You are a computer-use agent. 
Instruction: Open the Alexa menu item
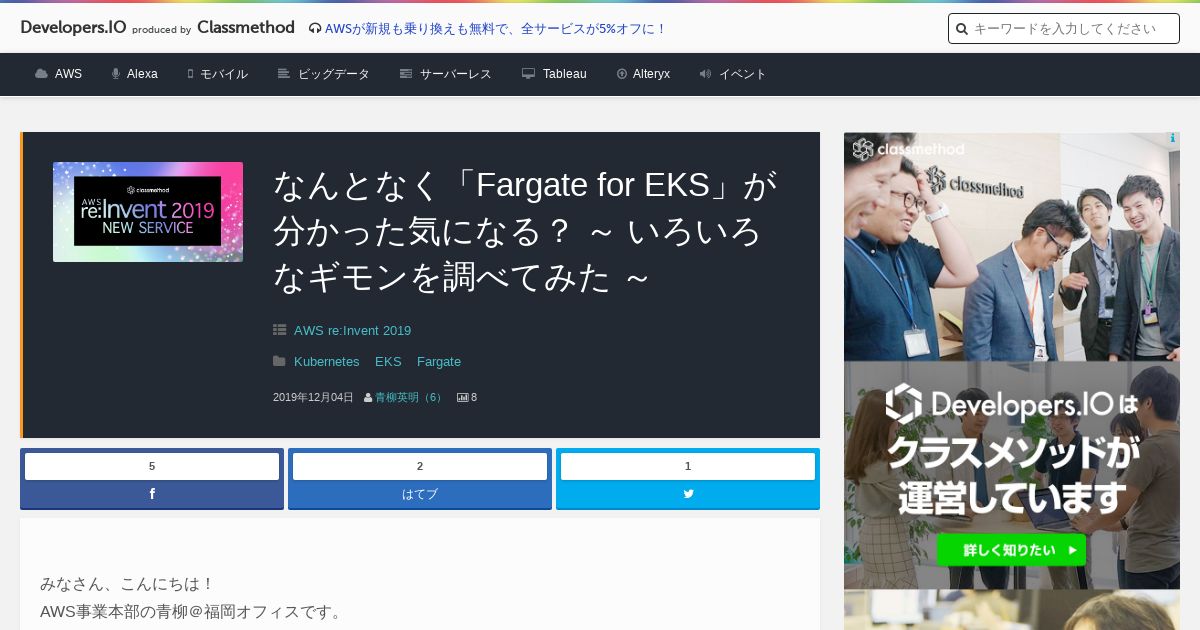142,74
